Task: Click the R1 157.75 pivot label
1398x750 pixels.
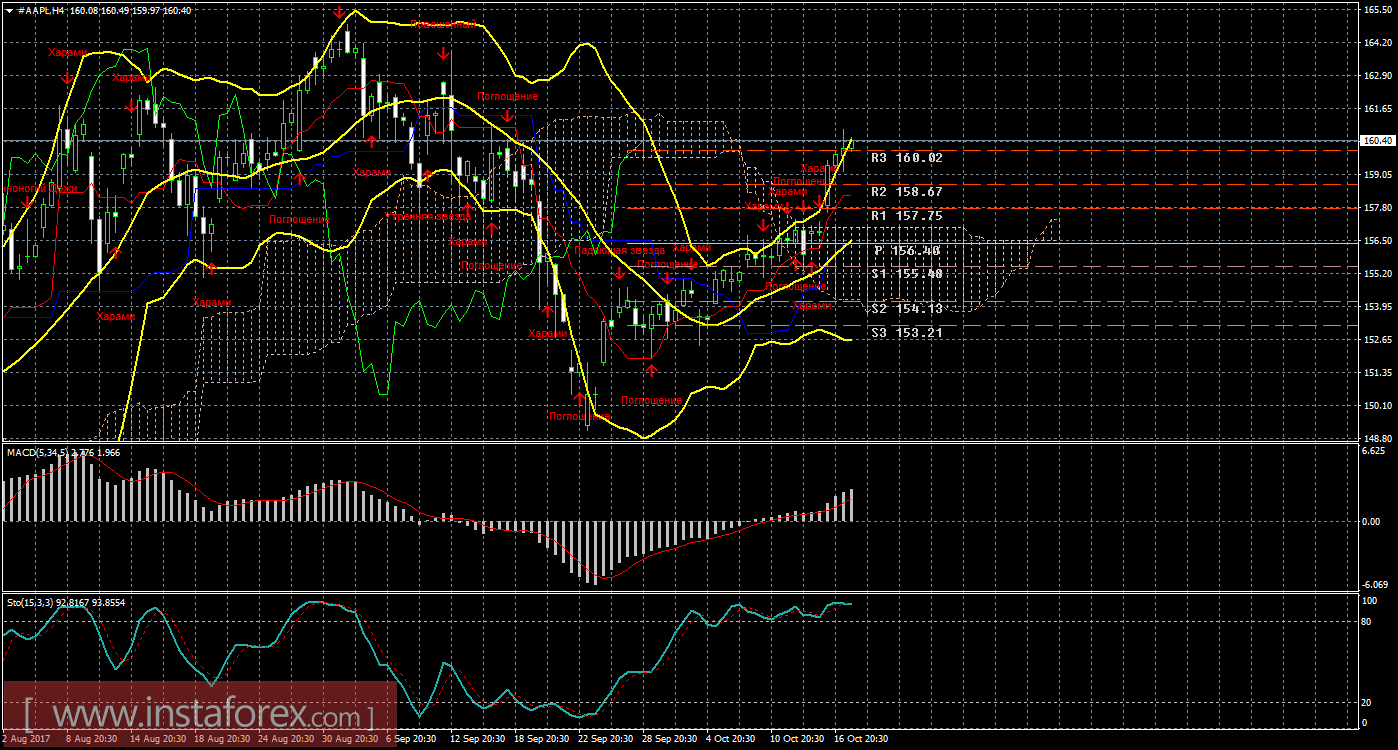Action: (905, 215)
